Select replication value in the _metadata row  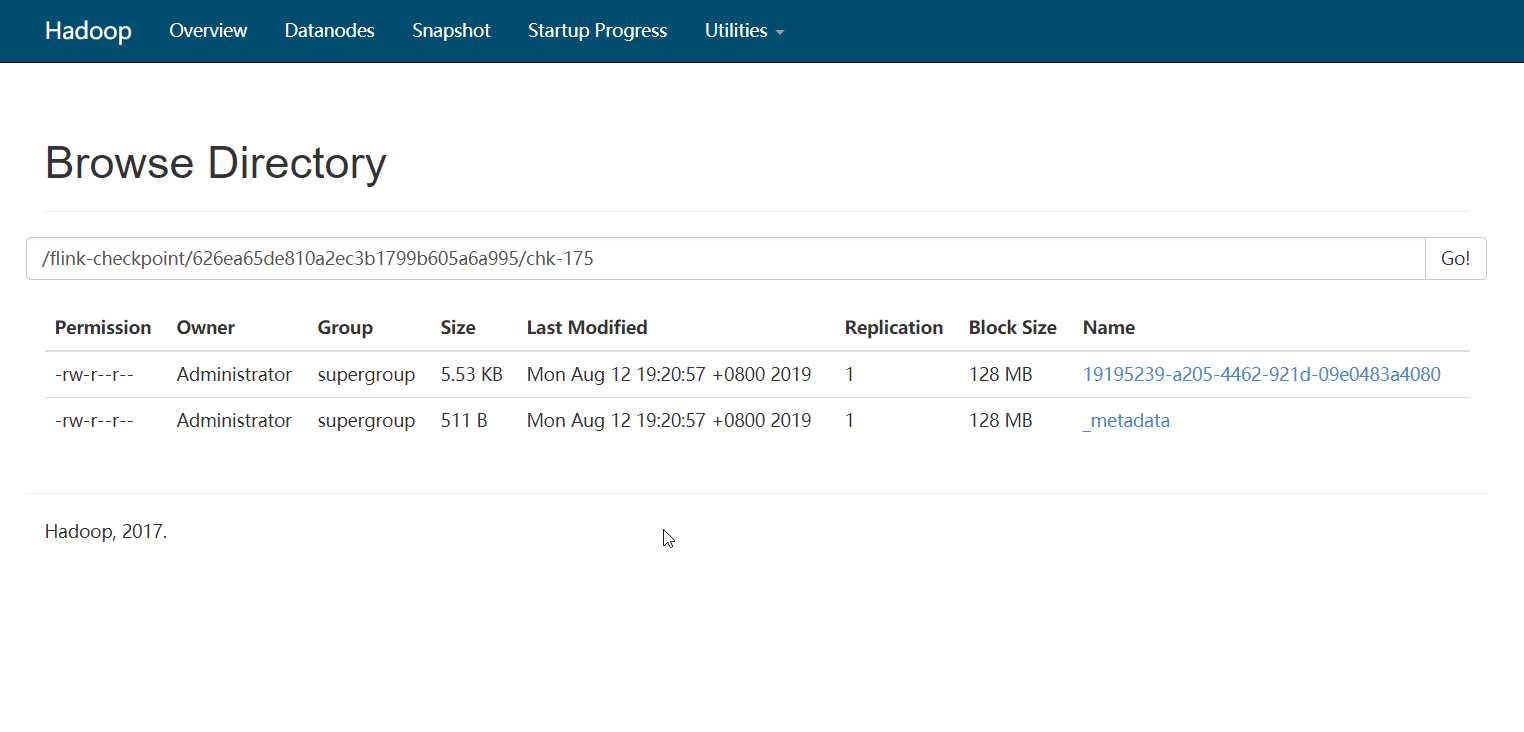850,421
